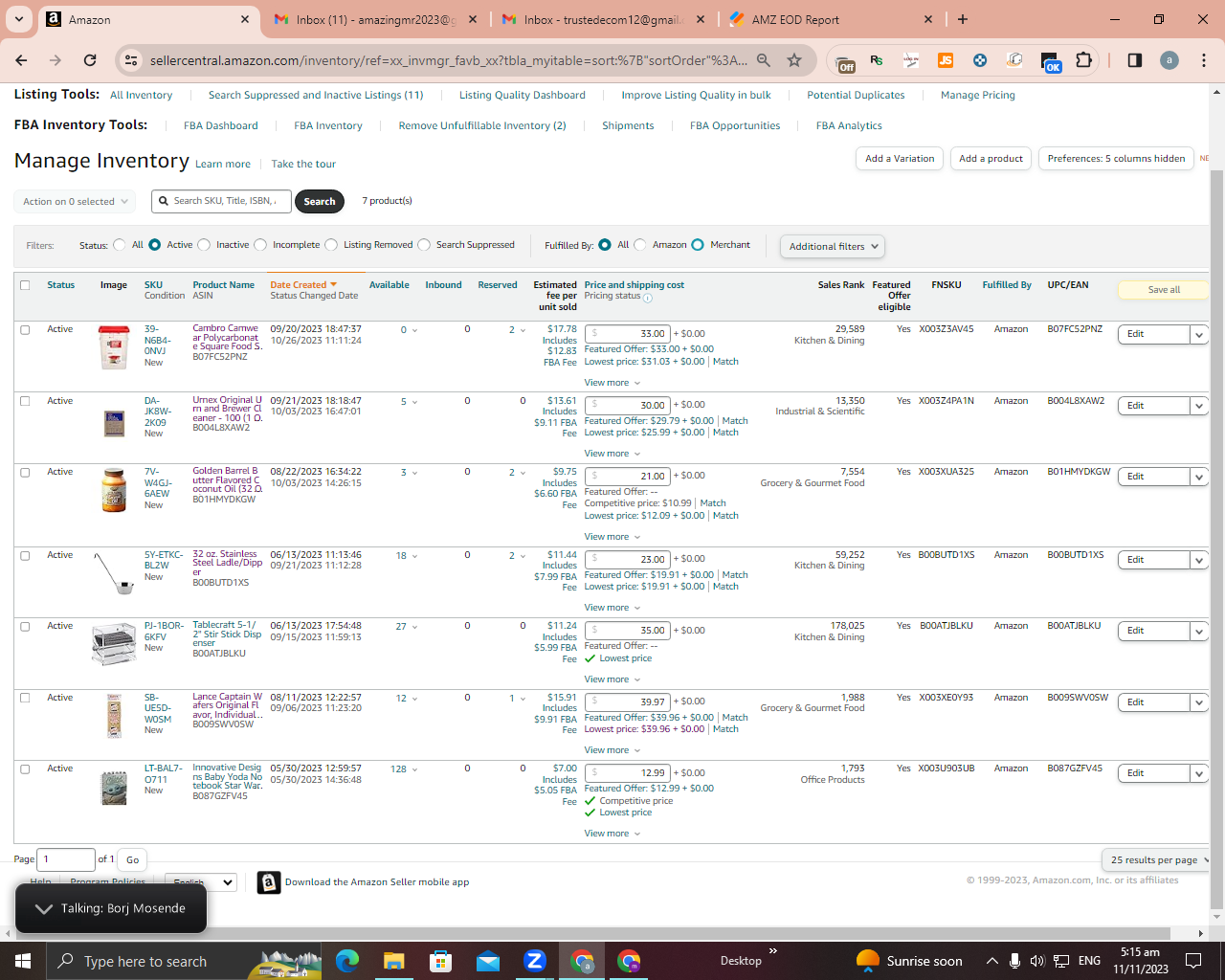Expand View more for the Urnex row
The image size is (1225, 980).
[x=612, y=454]
